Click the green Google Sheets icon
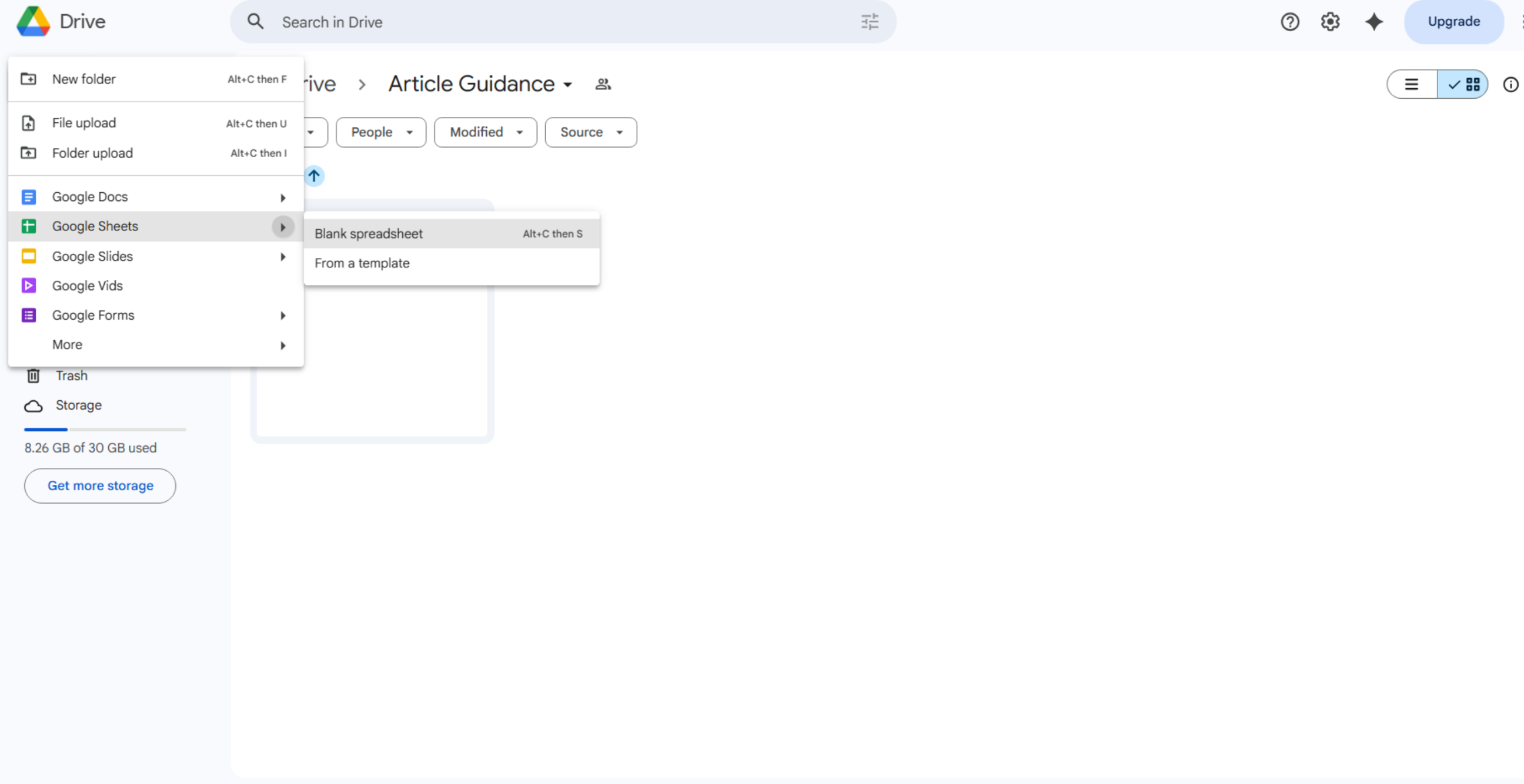Image resolution: width=1524 pixels, height=784 pixels. tap(28, 226)
